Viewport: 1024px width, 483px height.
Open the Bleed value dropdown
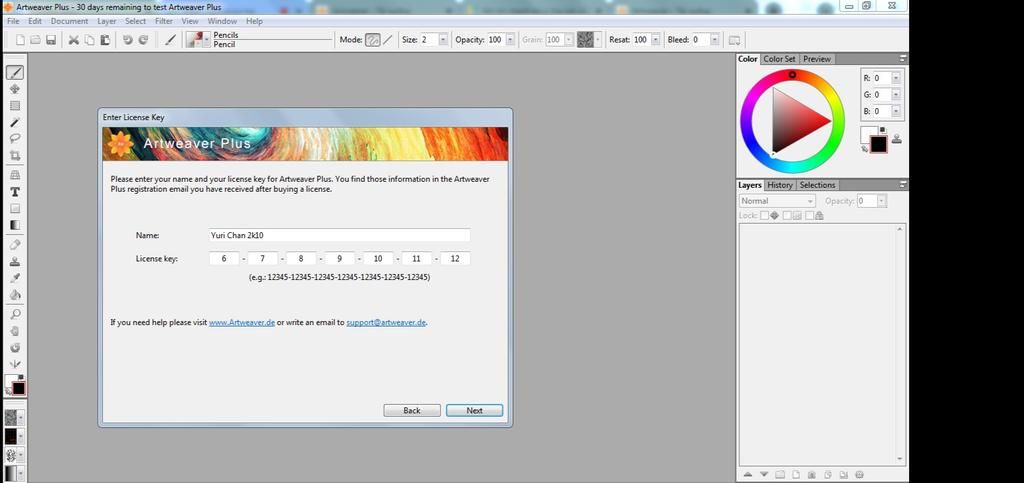pos(714,40)
